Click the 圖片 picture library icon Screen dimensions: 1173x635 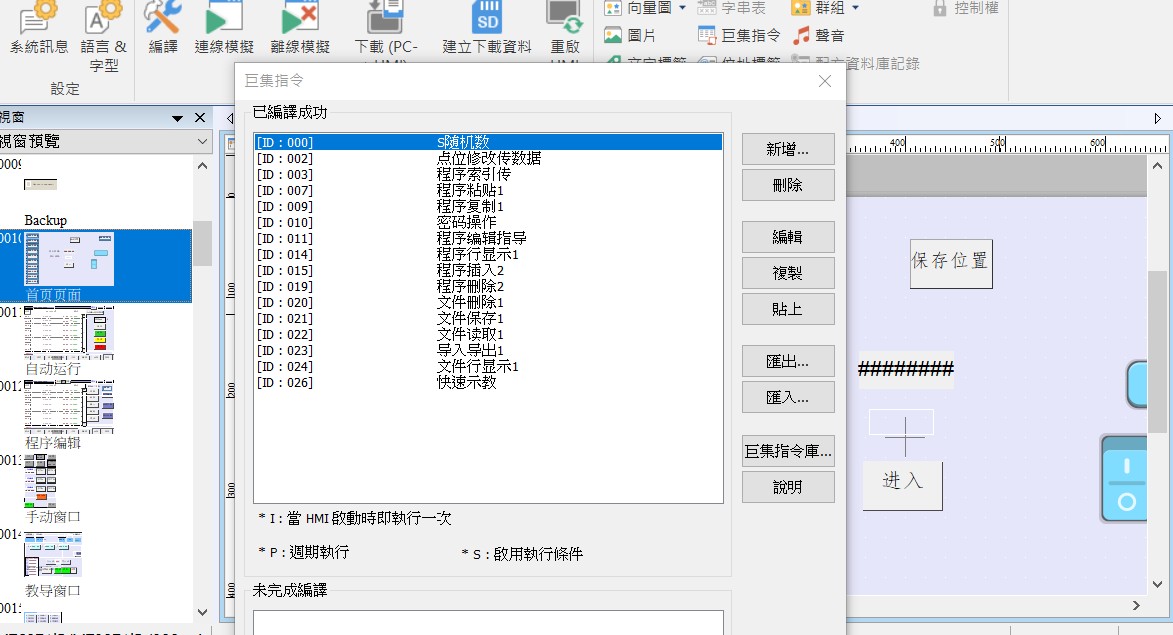click(613, 36)
